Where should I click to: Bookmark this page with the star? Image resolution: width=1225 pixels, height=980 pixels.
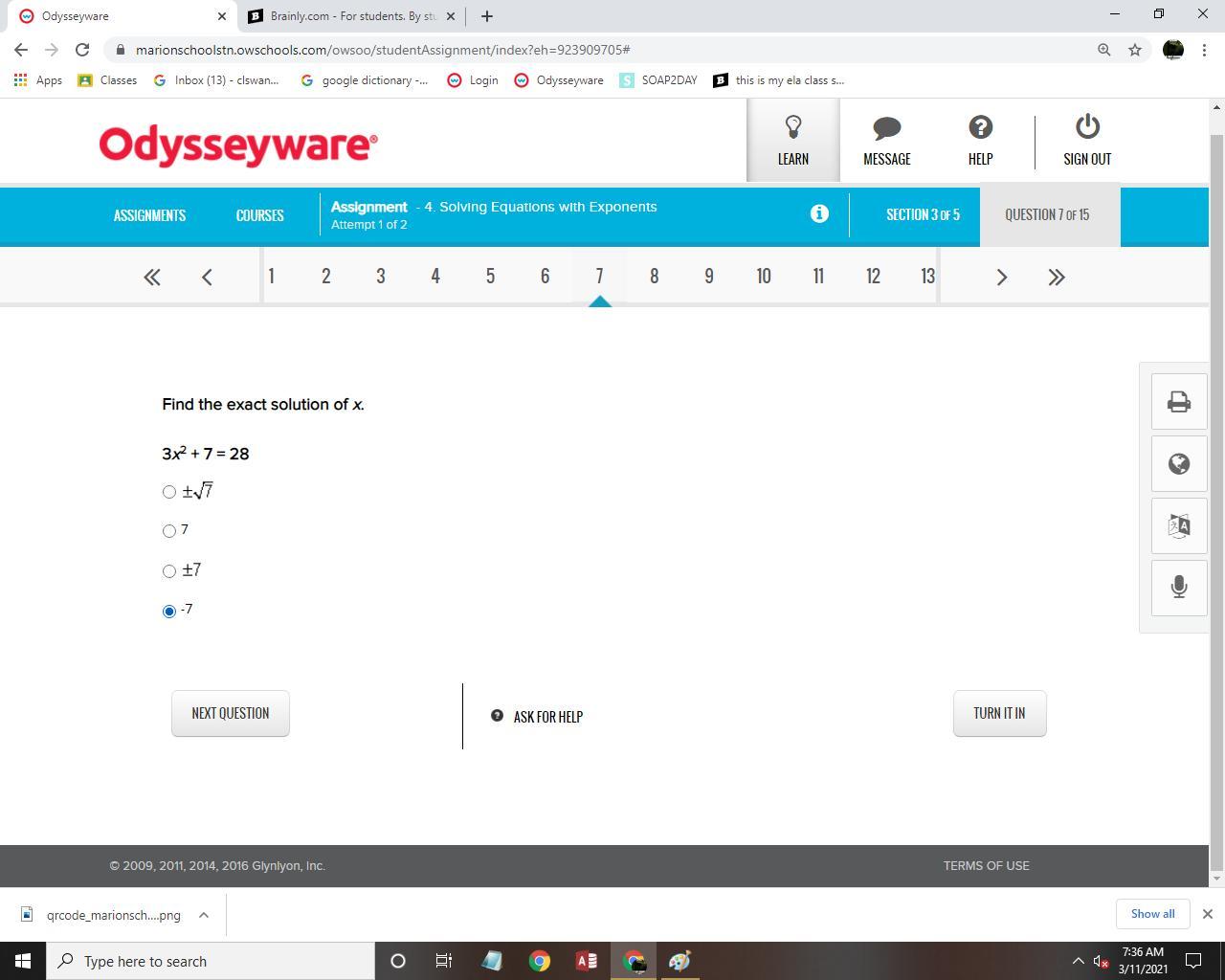[x=1135, y=50]
